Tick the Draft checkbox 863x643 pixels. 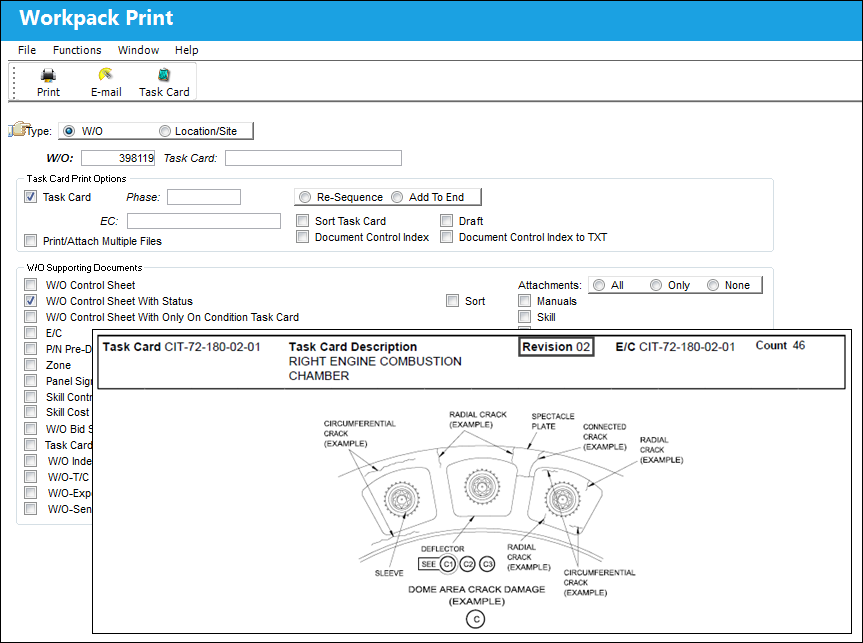coord(447,221)
